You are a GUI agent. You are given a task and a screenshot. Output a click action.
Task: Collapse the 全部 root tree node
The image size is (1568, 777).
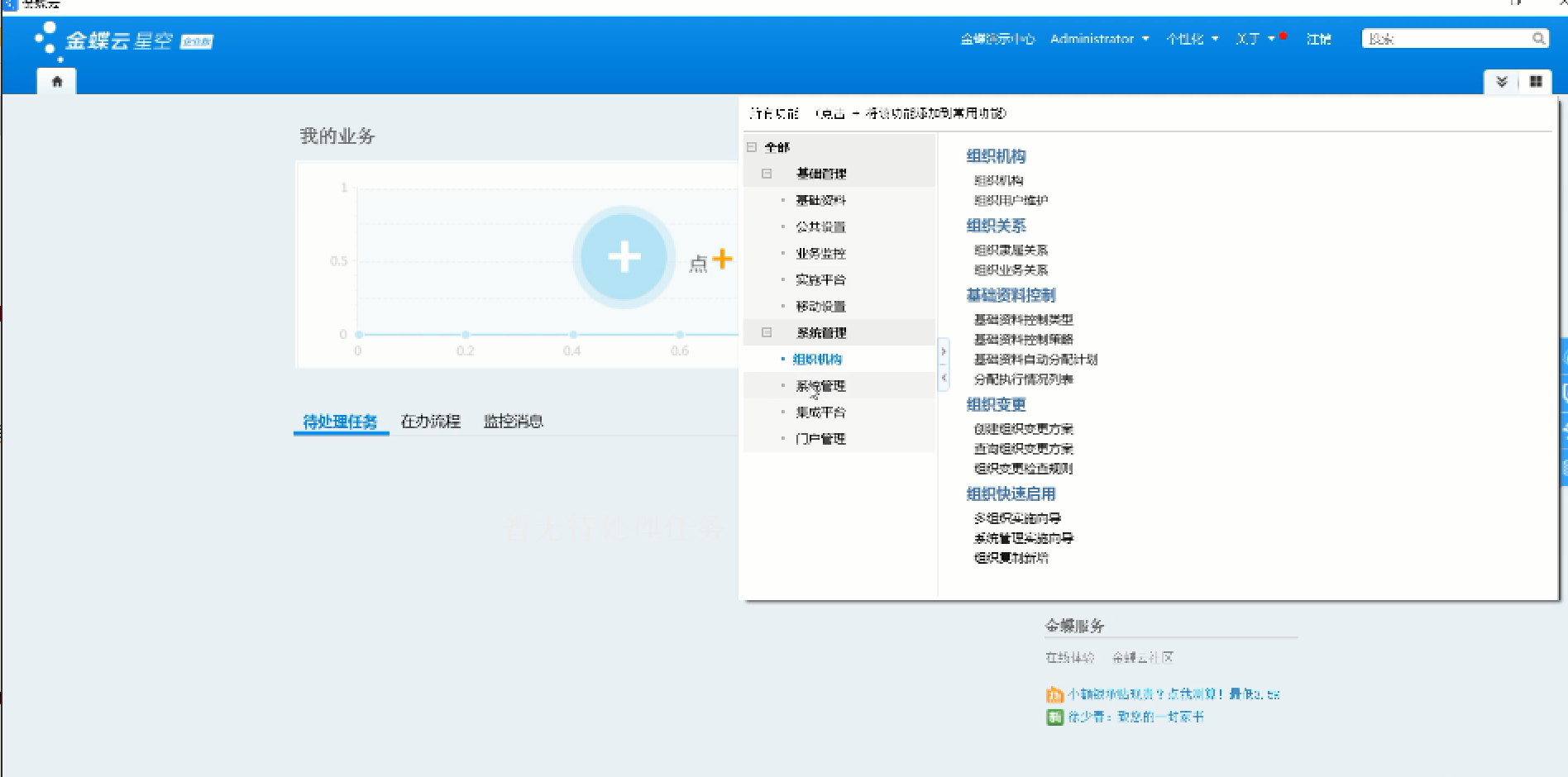click(752, 147)
